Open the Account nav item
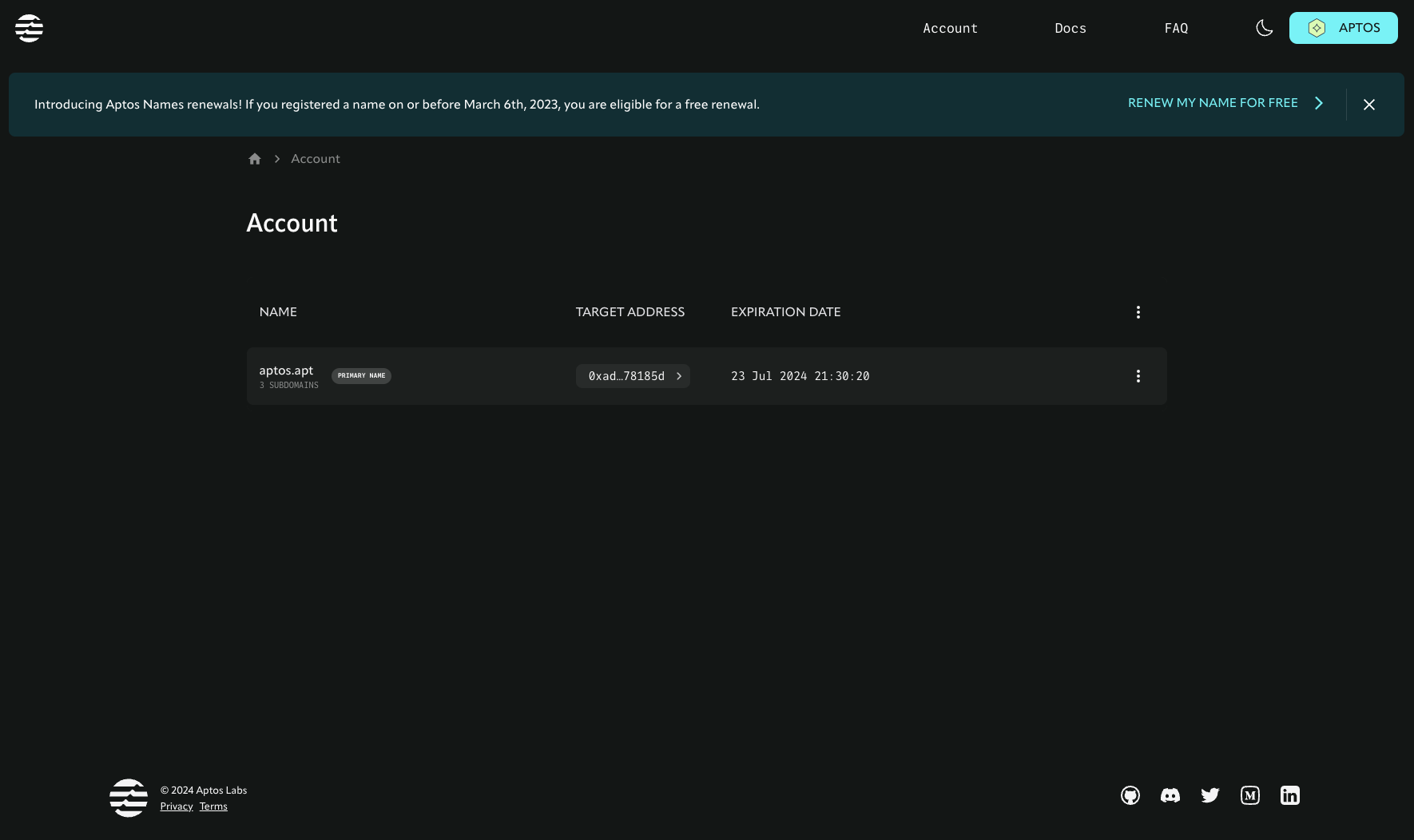 950,28
